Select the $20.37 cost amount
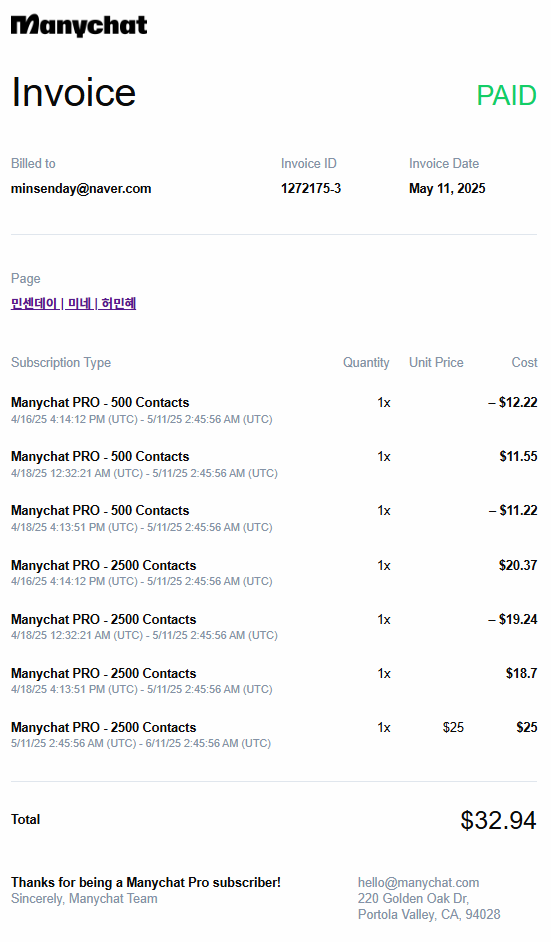This screenshot has height=942, width=551. coord(518,565)
